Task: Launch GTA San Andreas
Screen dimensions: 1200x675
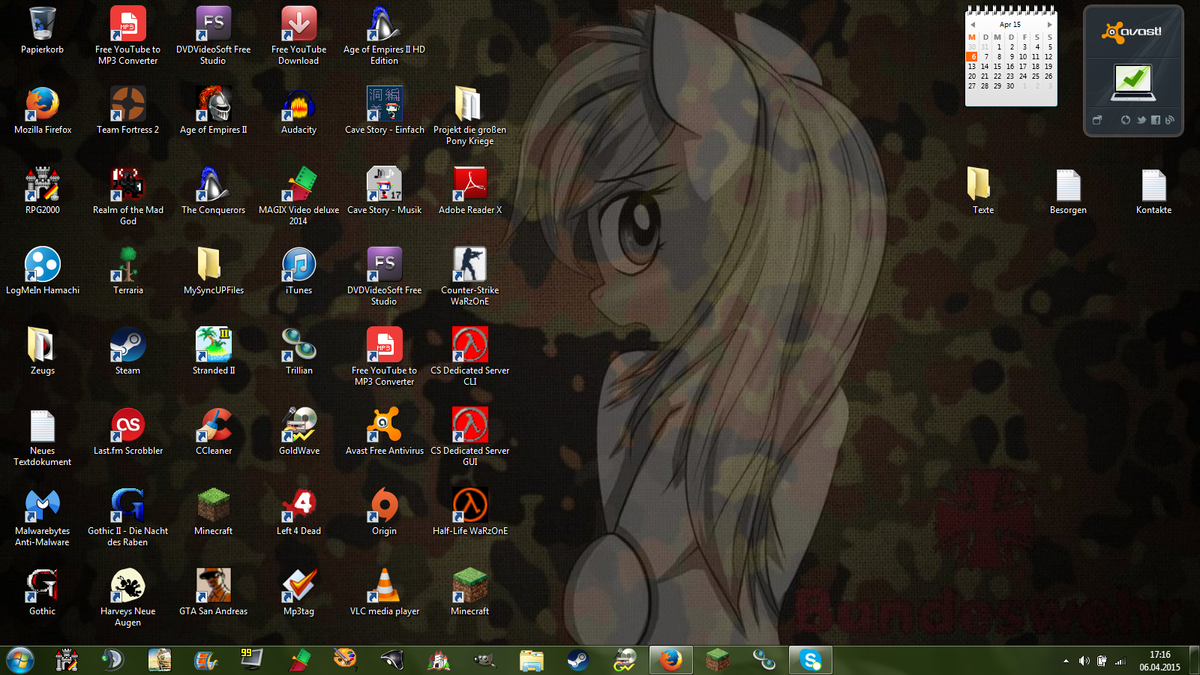Action: (214, 592)
